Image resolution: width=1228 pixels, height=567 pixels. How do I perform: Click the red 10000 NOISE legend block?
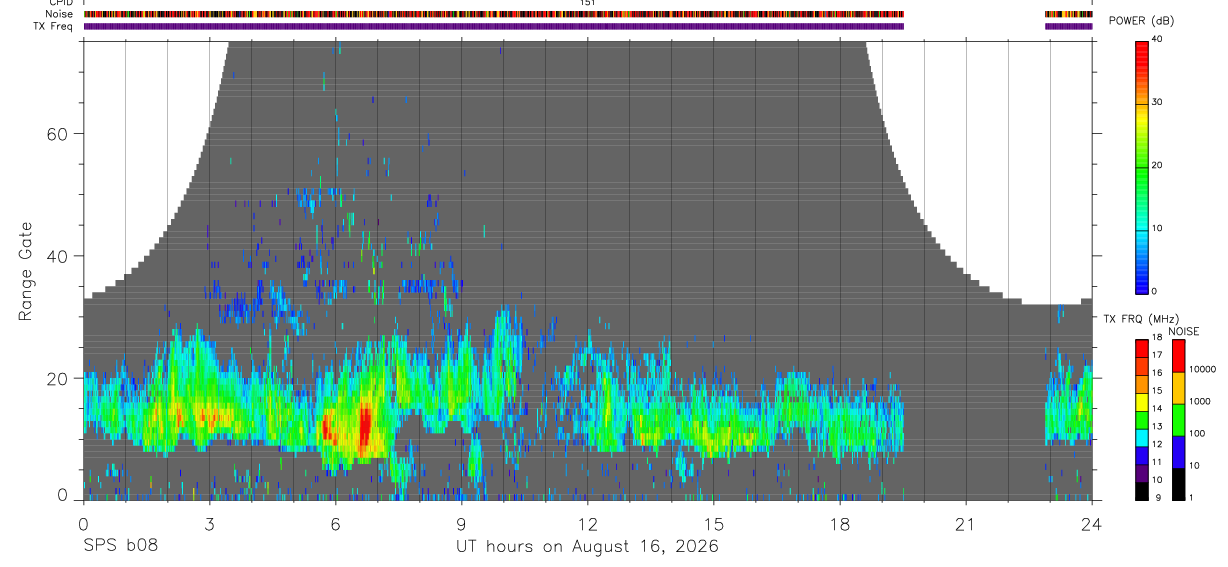coord(1178,356)
